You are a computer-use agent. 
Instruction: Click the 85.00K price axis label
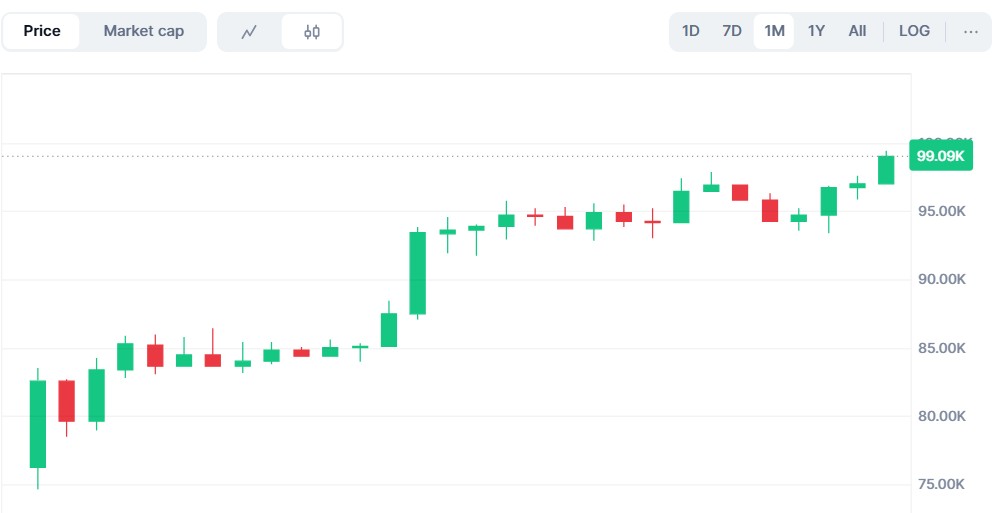(x=941, y=348)
